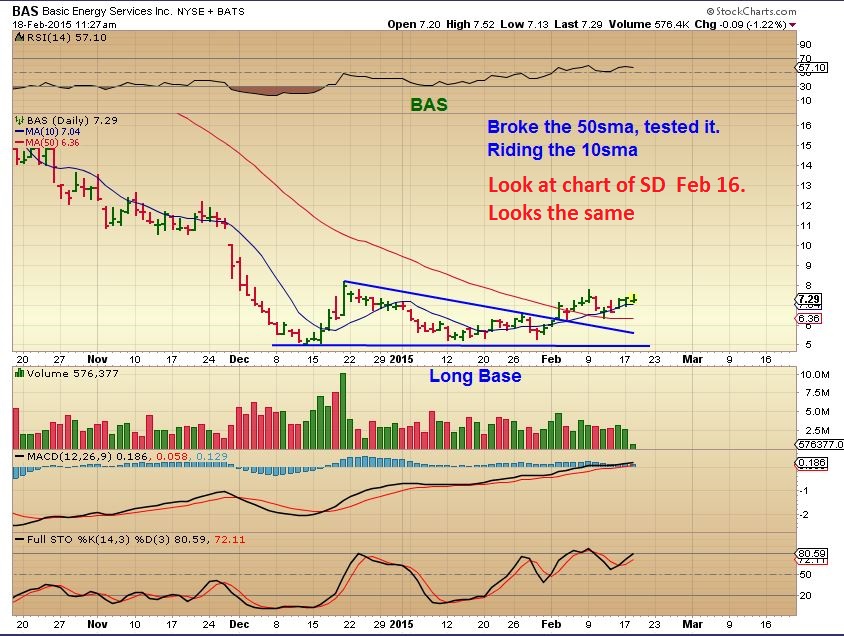The width and height of the screenshot is (844, 636).
Task: Click the 2.5M label on volume axis
Action: coord(818,430)
